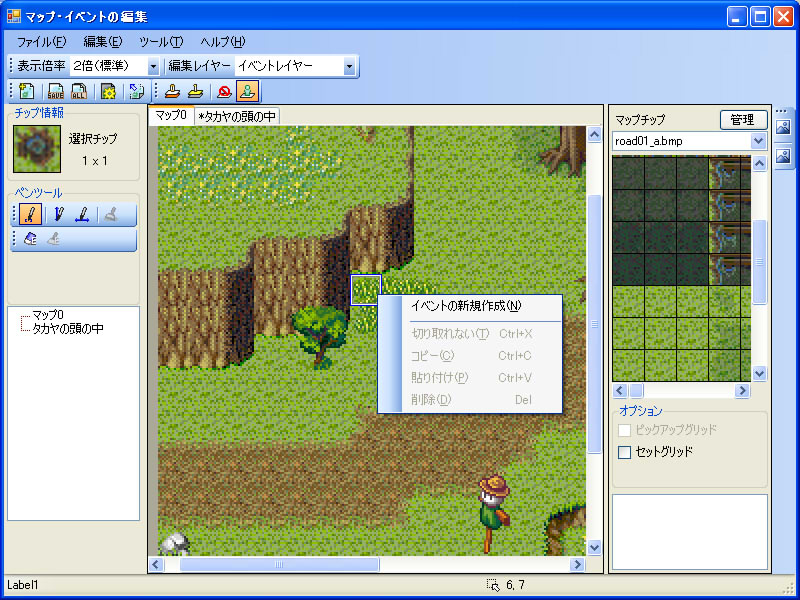Click the selected event tile on map
Image resolution: width=800 pixels, height=600 pixels.
click(x=366, y=290)
